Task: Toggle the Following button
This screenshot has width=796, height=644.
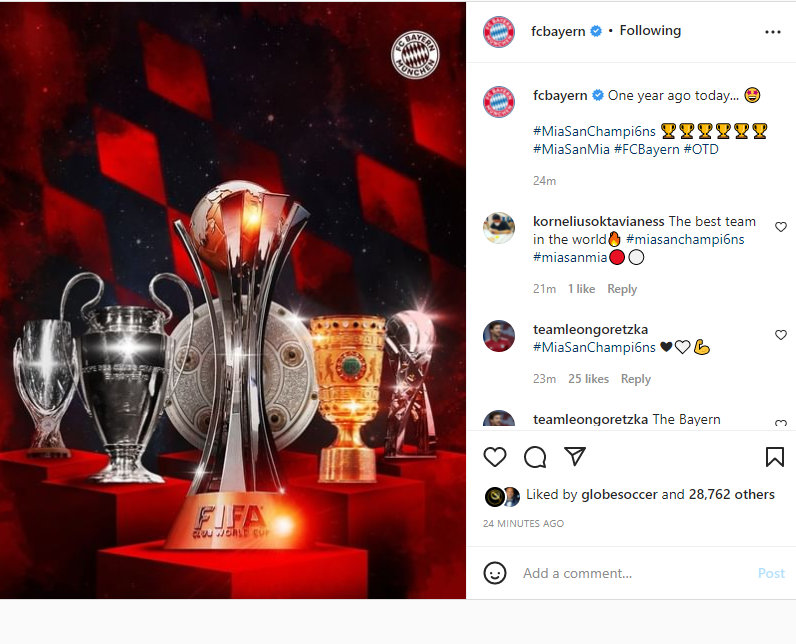Action: [x=650, y=30]
